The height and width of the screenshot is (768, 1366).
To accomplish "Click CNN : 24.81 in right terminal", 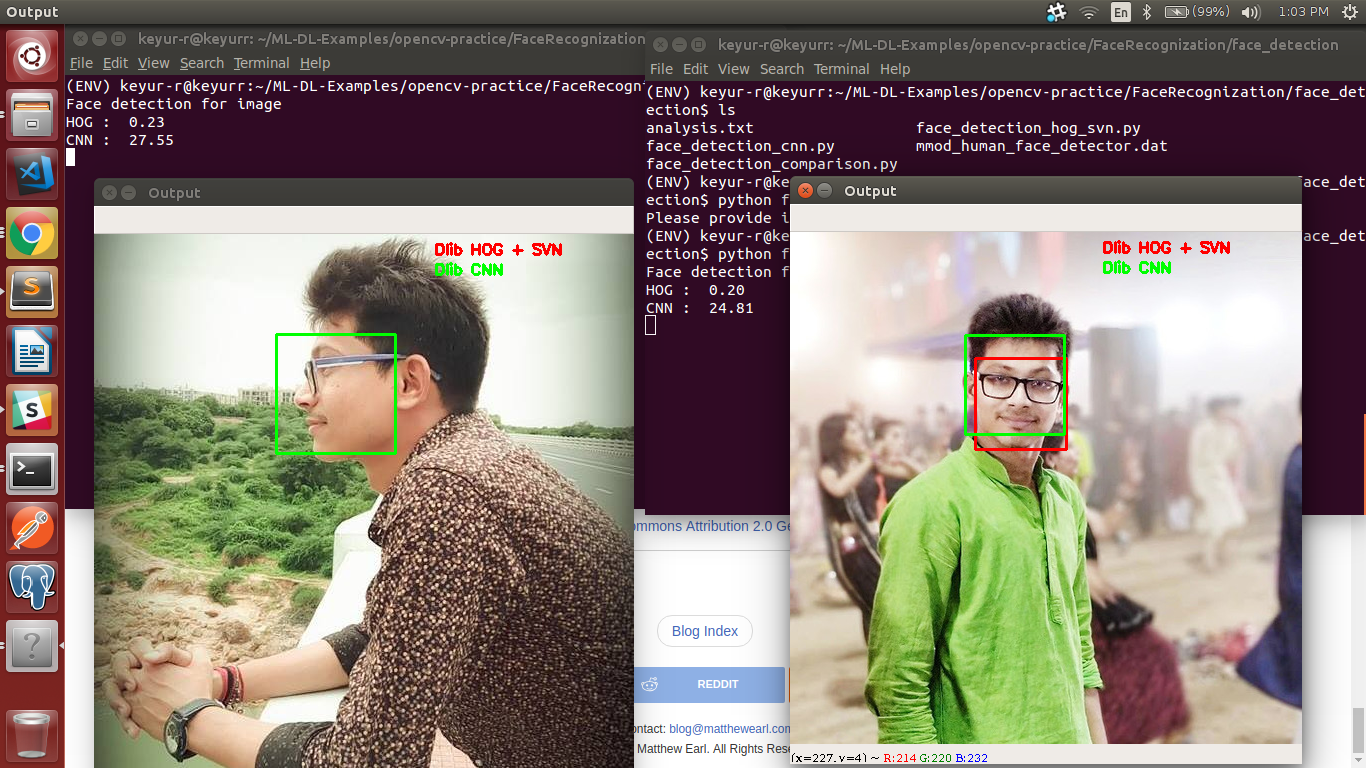I will 700,308.
